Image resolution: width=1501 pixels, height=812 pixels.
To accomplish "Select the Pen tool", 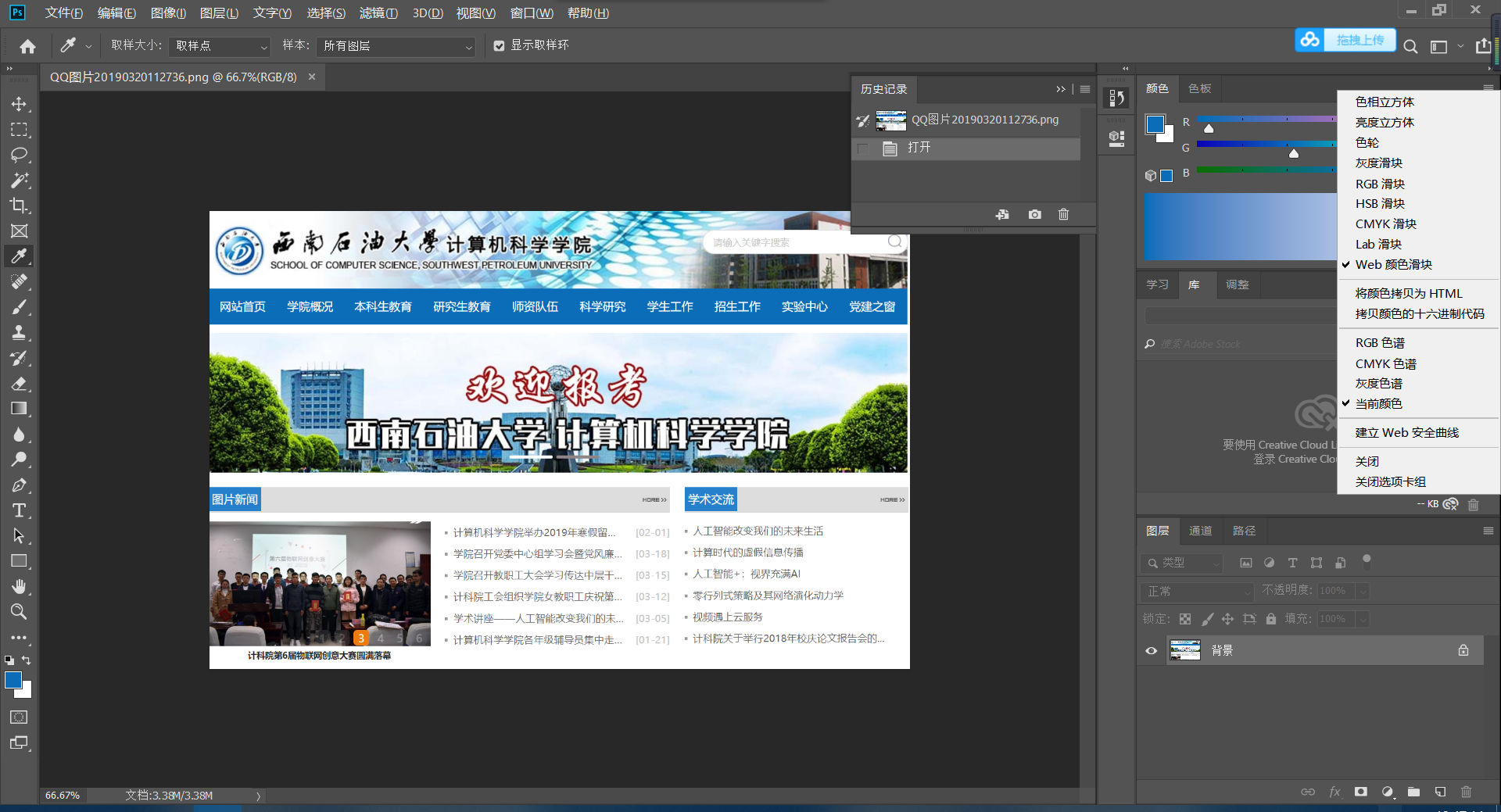I will click(x=19, y=485).
